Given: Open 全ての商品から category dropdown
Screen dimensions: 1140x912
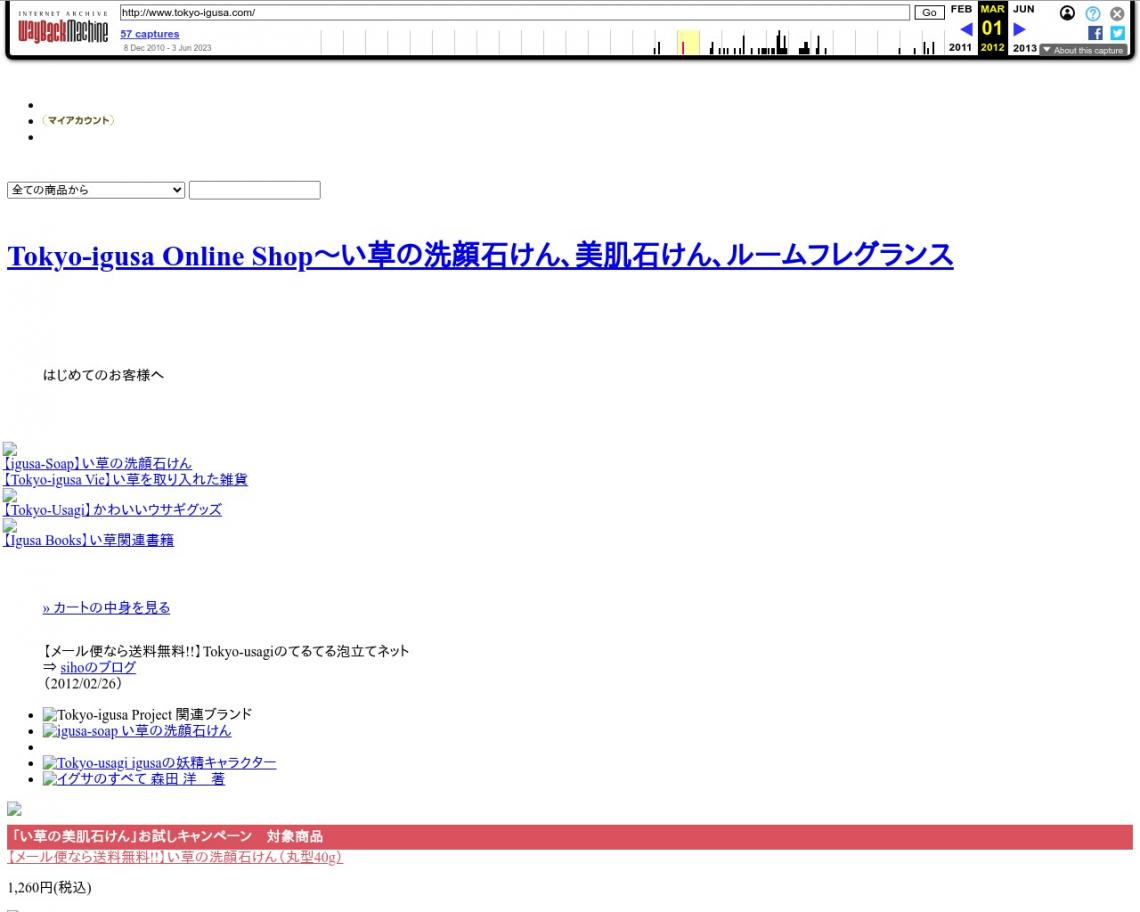Looking at the screenshot, I should 96,190.
